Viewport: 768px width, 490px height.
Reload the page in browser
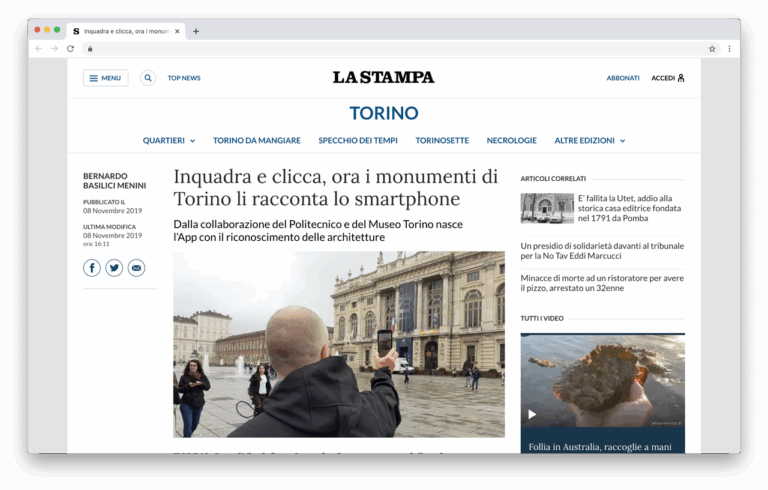click(x=70, y=48)
